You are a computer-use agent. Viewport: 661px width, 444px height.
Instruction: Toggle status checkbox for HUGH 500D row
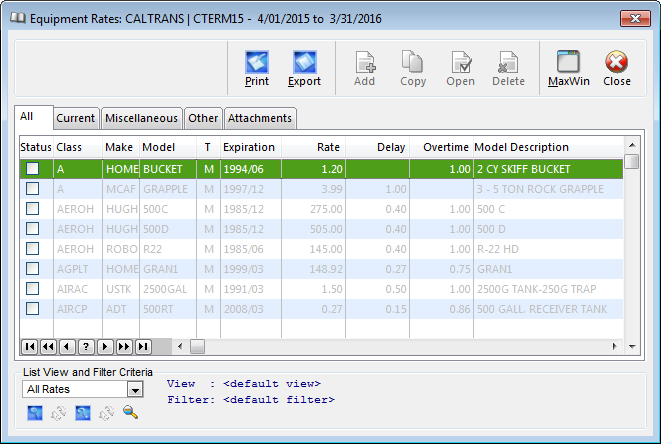(x=32, y=229)
